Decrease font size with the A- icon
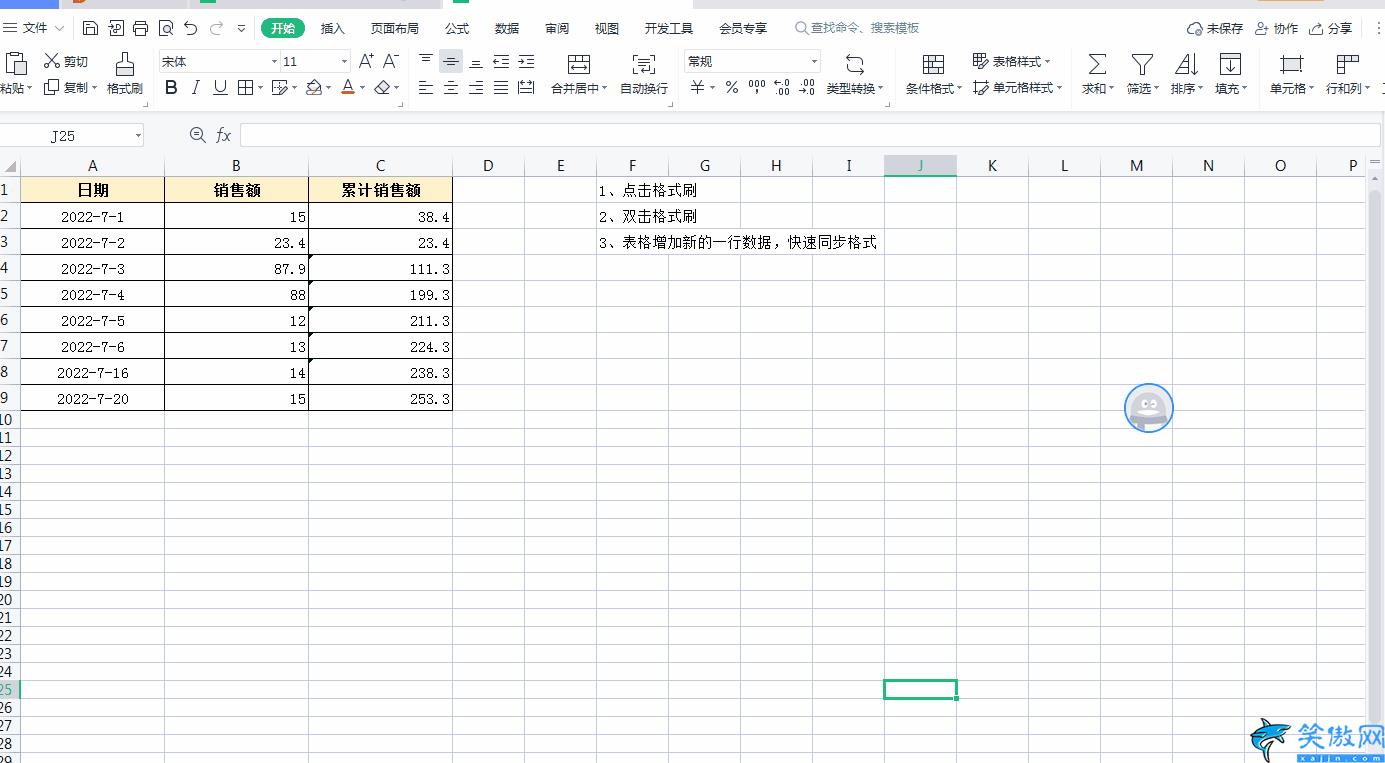 [x=391, y=62]
